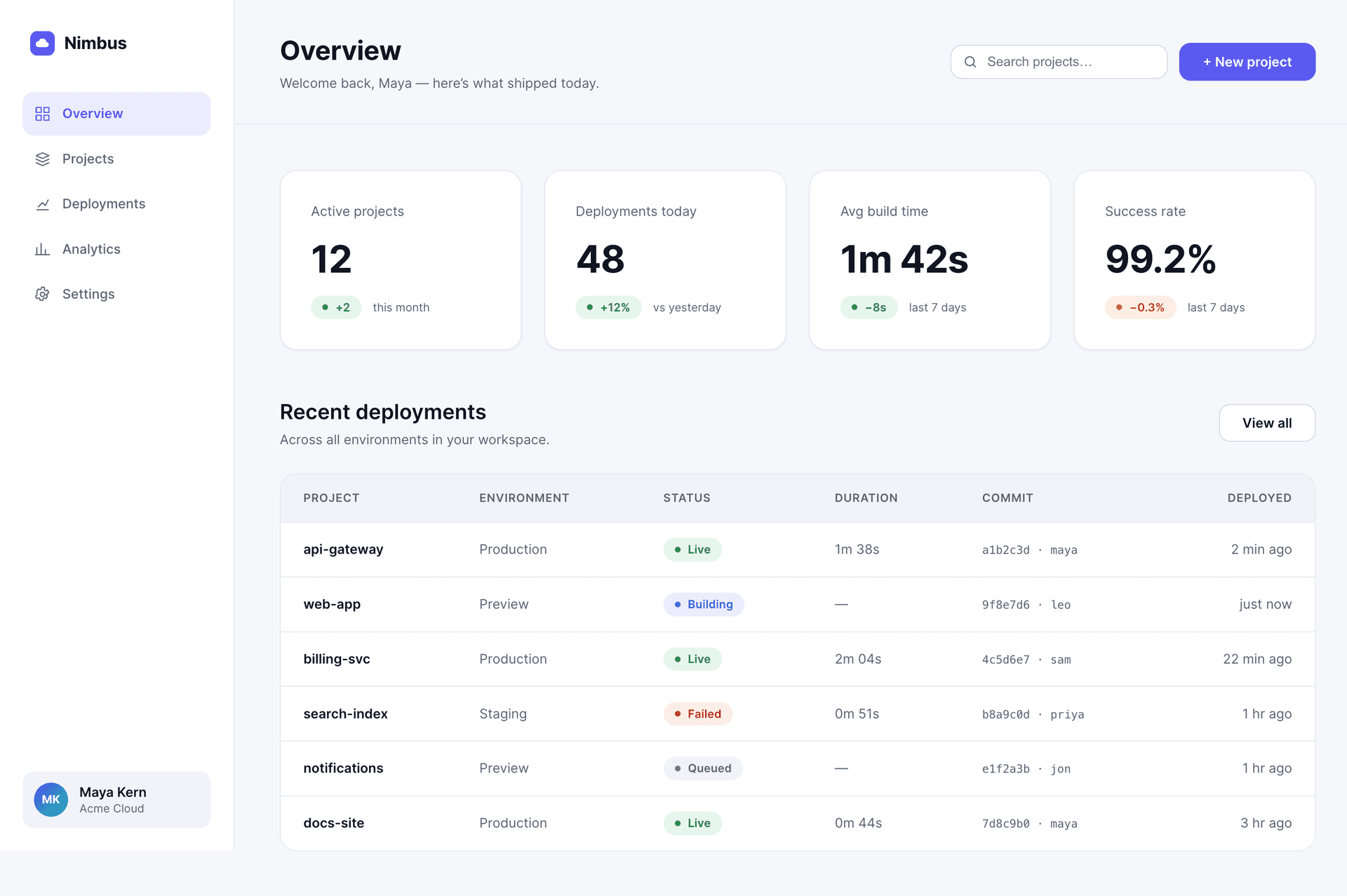Screen dimensions: 1347x896
Task: Click commit e1f2a3b by jon
Action: click(1026, 770)
